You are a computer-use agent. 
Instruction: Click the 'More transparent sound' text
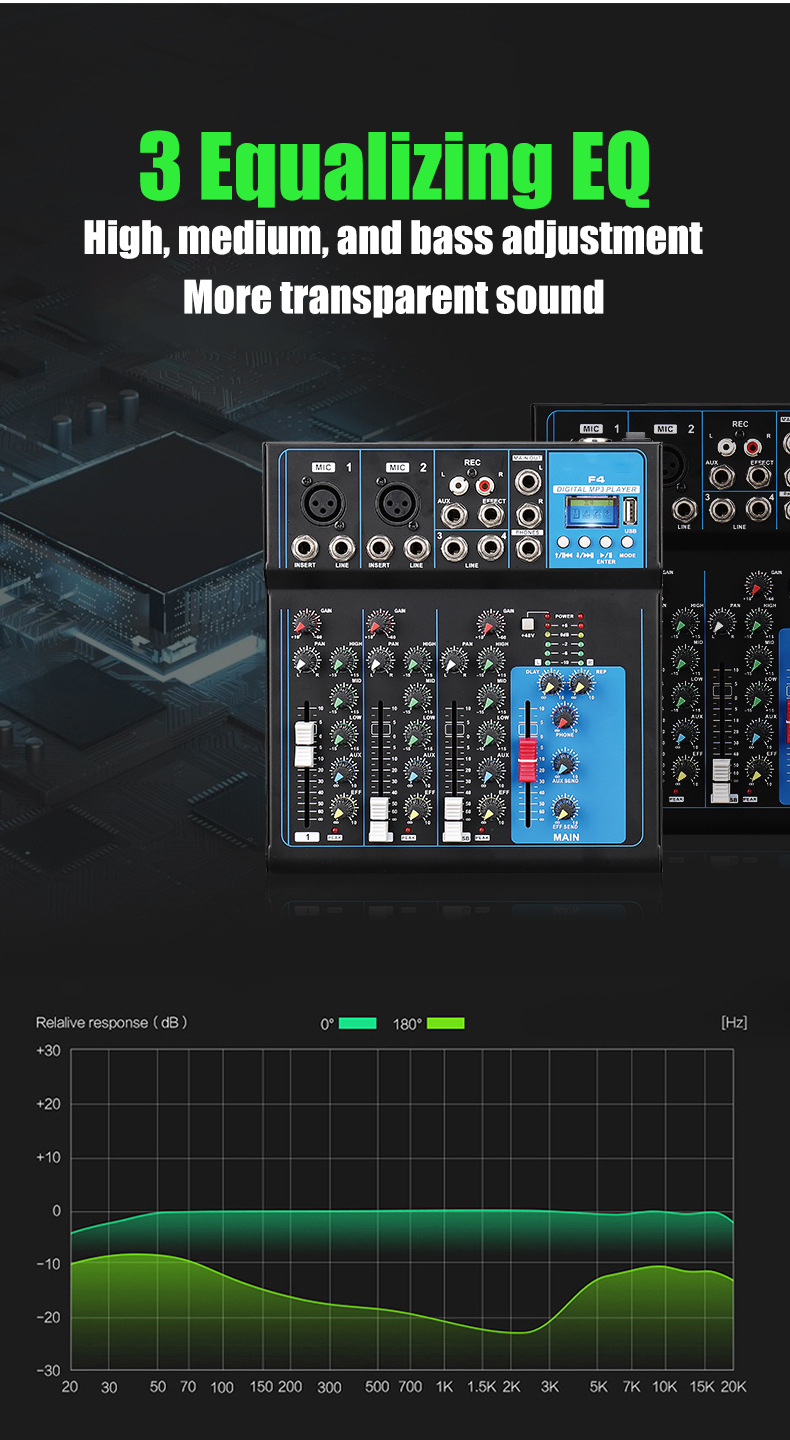coord(394,297)
